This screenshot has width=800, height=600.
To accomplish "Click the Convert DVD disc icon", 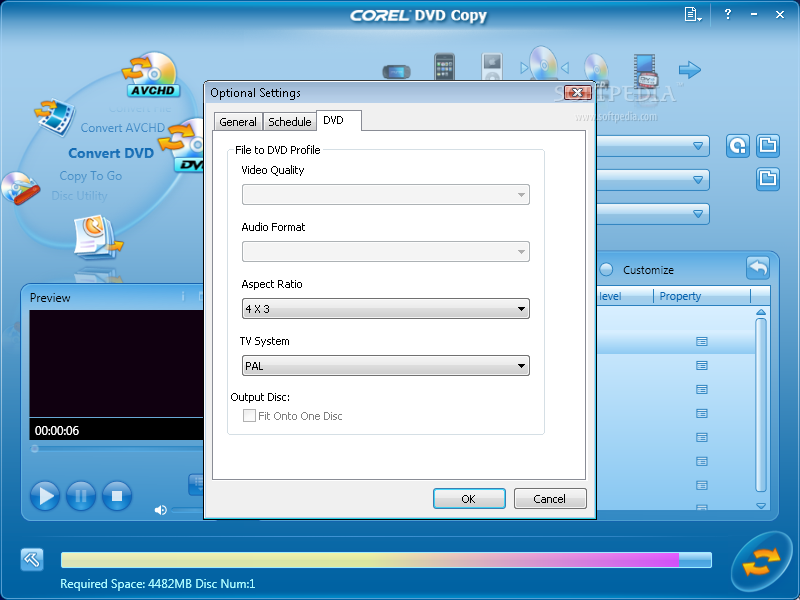I will [183, 145].
